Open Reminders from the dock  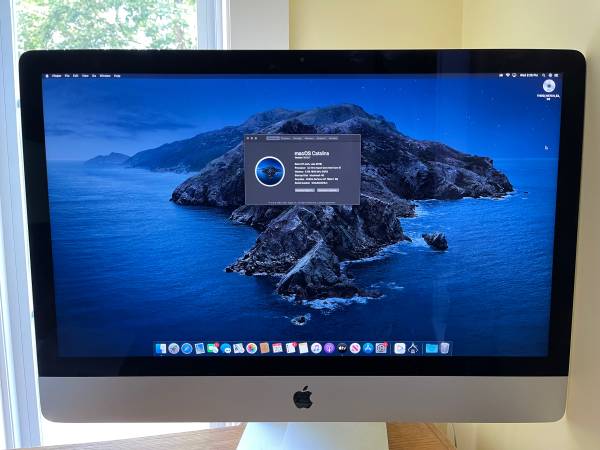[x=291, y=348]
